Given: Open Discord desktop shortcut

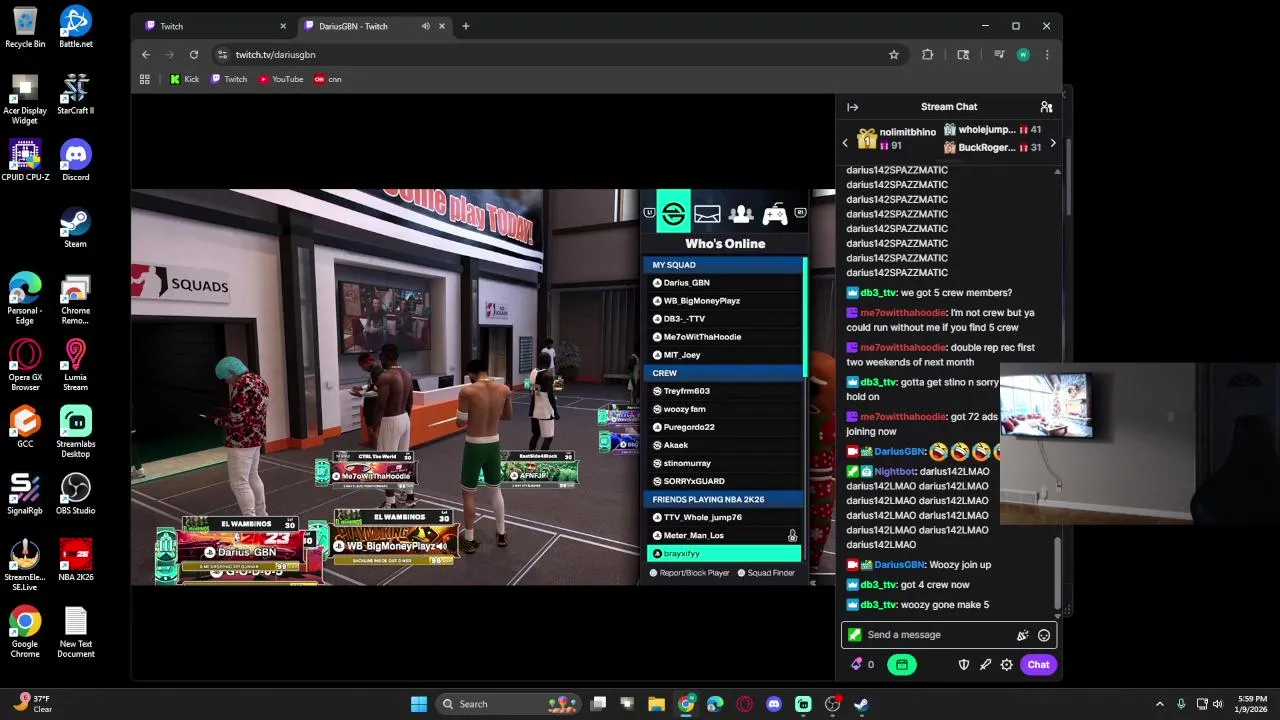Looking at the screenshot, I should 76,161.
